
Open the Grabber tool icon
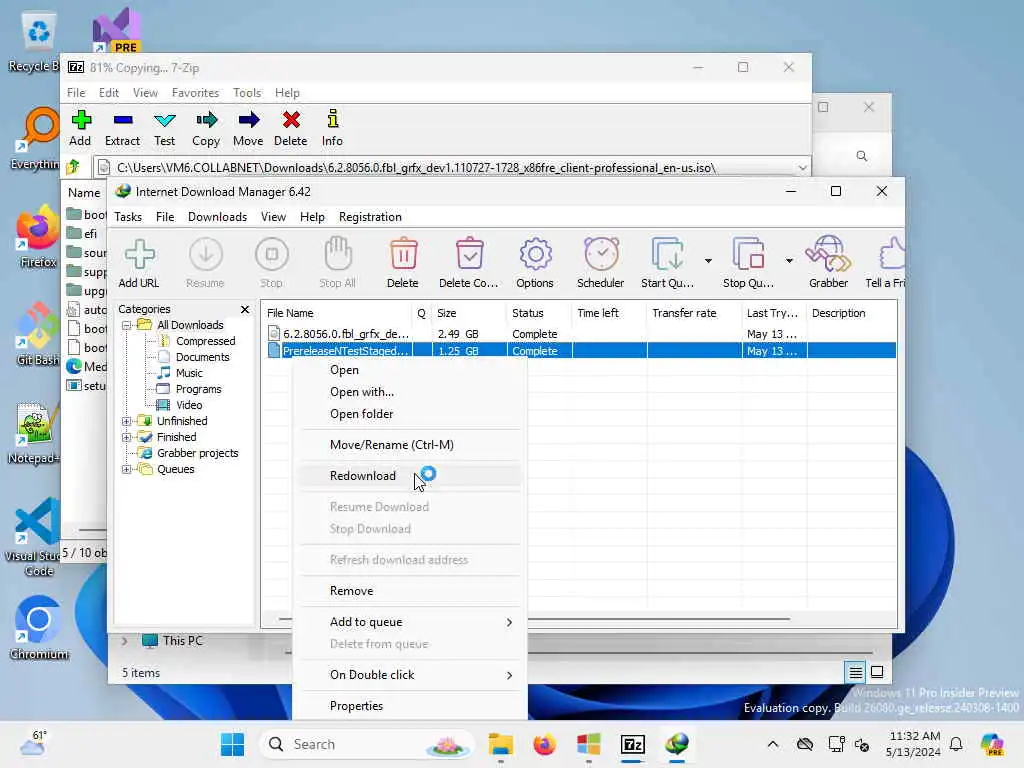tap(828, 263)
